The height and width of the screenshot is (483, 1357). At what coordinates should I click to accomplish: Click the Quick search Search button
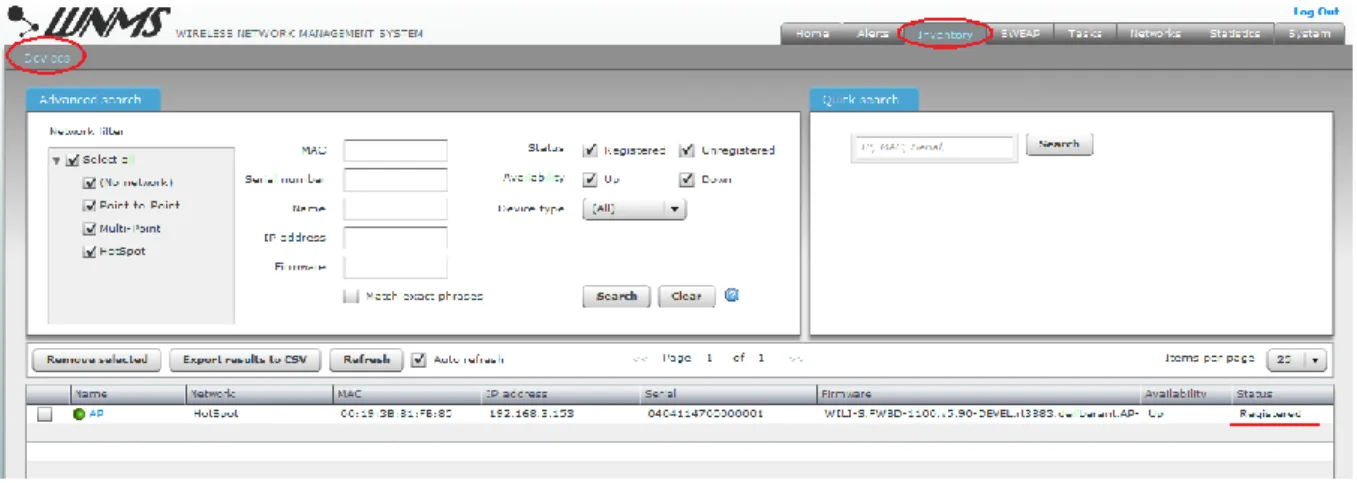[1059, 145]
